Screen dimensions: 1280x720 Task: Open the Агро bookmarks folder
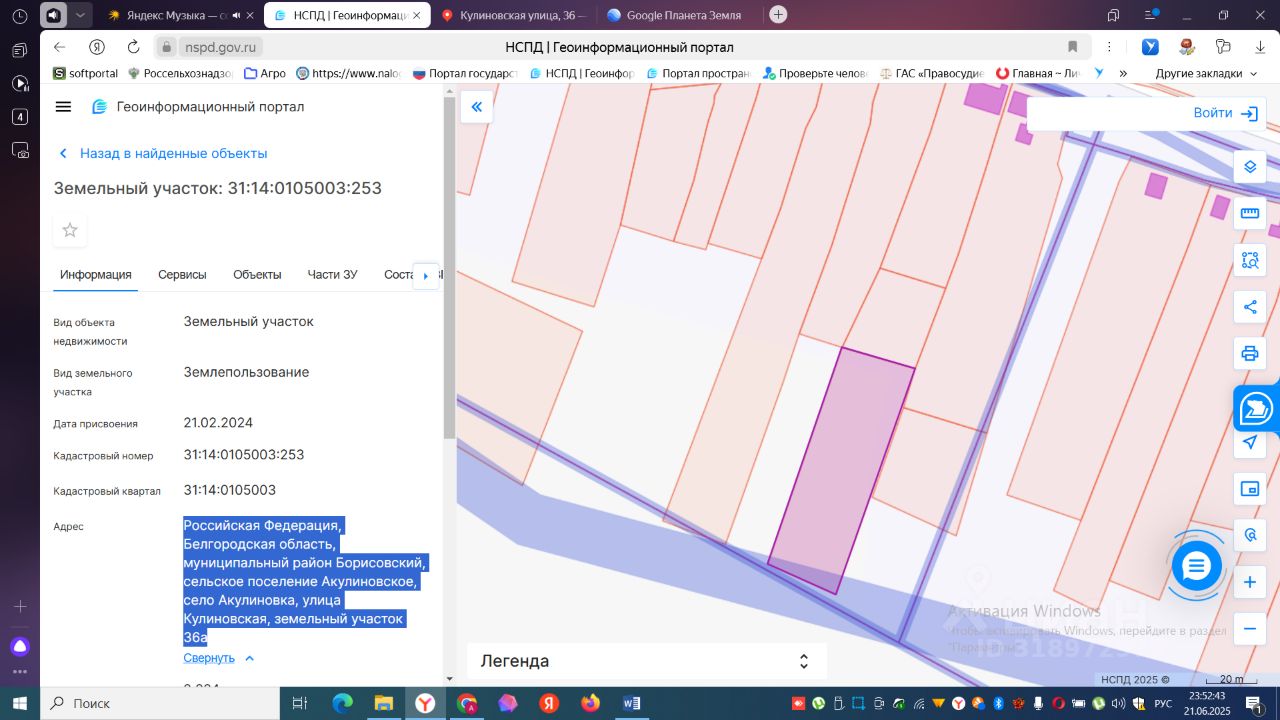click(264, 73)
